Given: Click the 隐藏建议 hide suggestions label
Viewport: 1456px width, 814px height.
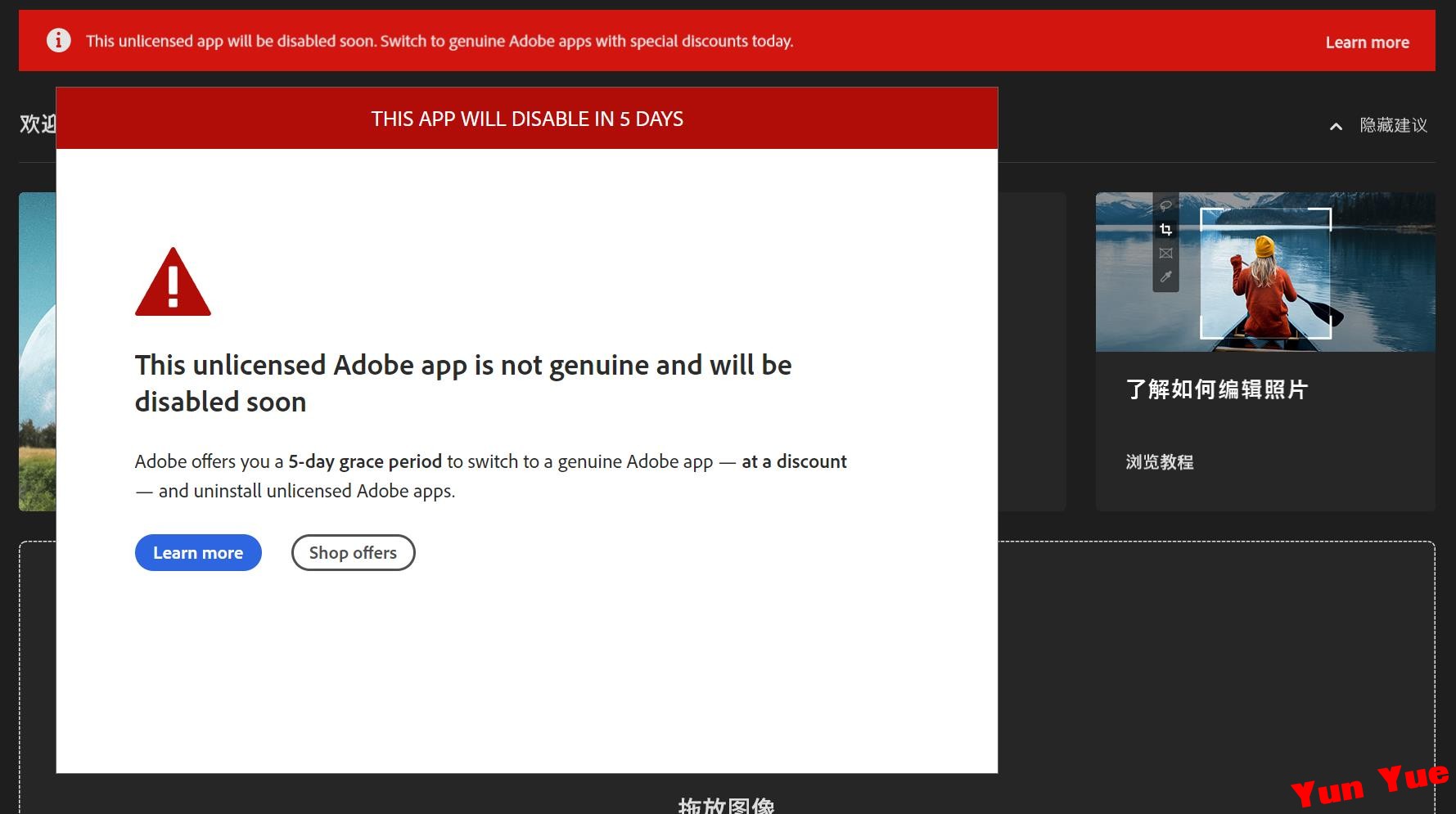Looking at the screenshot, I should [x=1393, y=125].
